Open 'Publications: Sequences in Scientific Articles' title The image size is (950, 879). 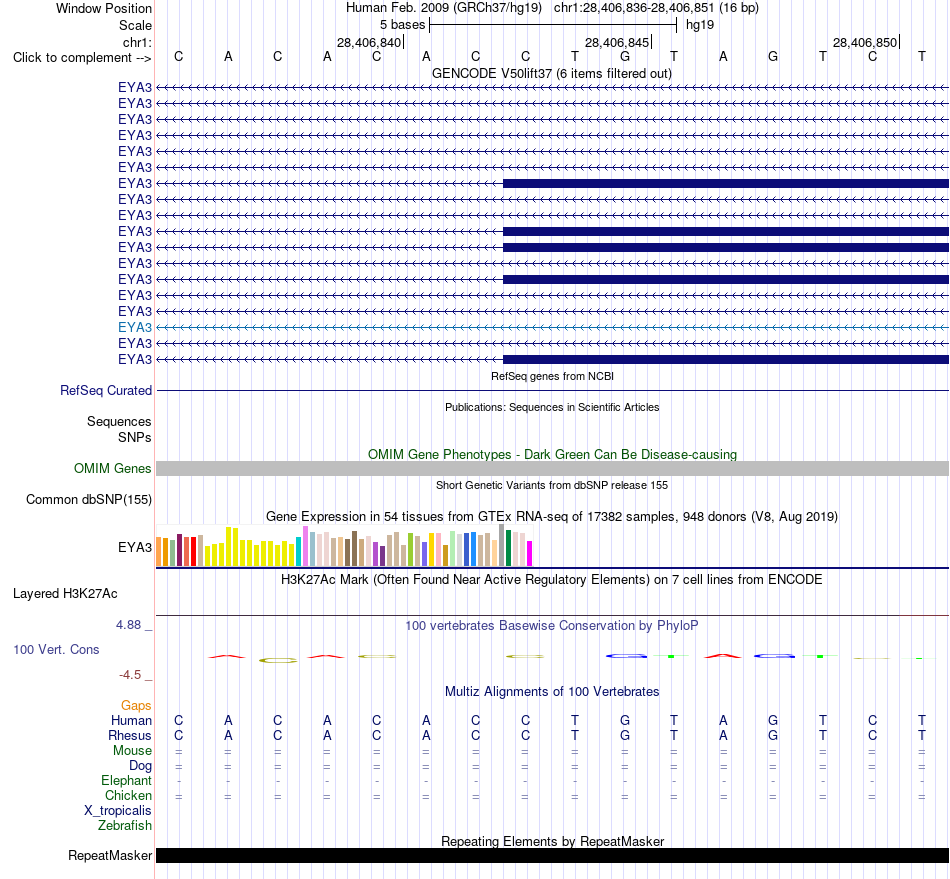[552, 407]
